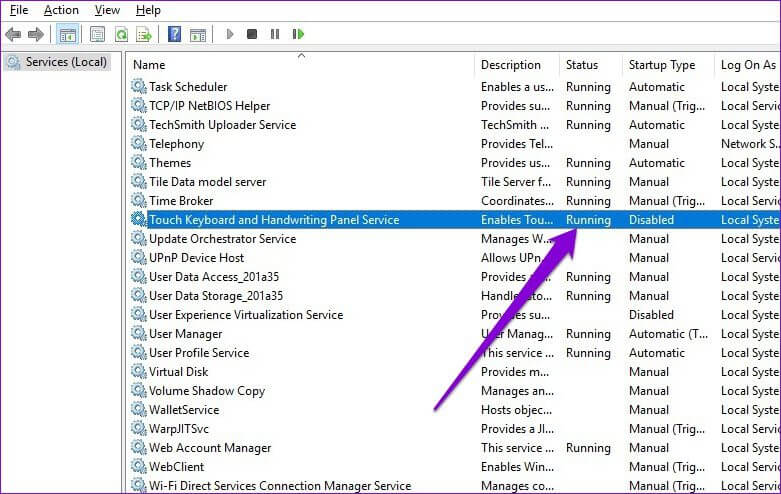781x494 pixels.
Task: Click the Back arrow toolbar icon
Action: click(x=13, y=34)
